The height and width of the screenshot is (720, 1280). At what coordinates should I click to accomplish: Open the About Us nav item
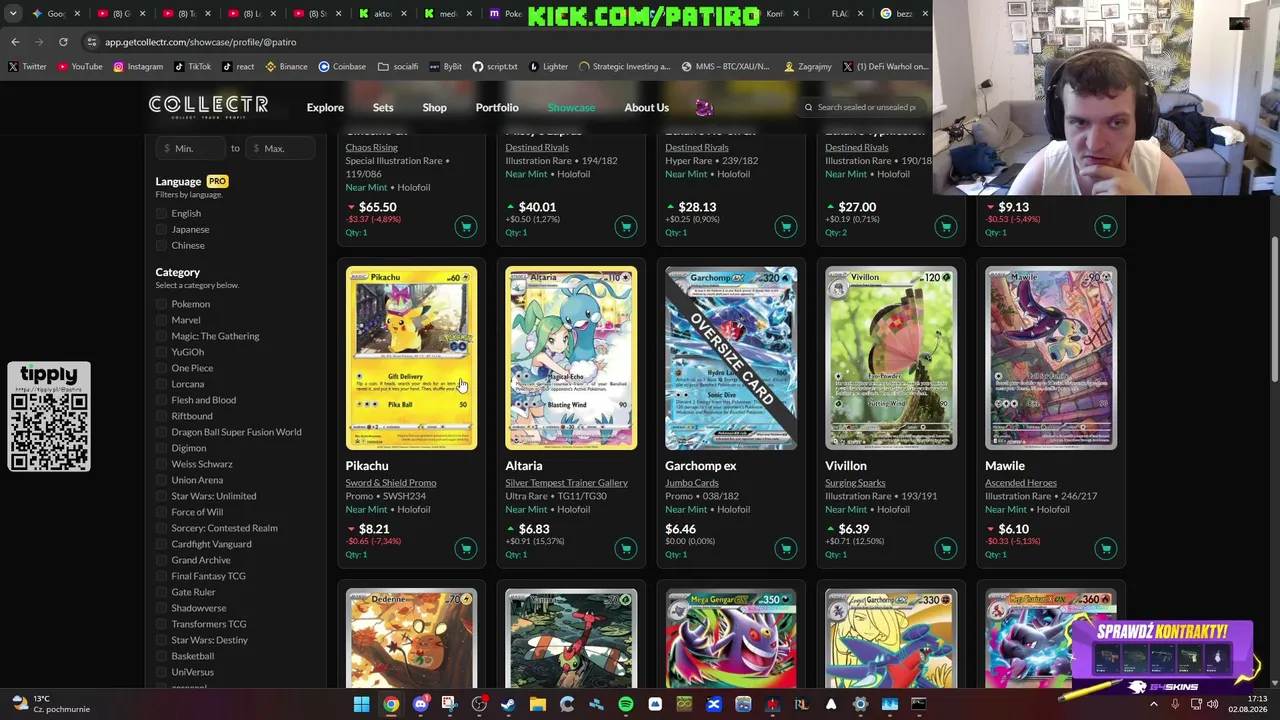[x=646, y=107]
